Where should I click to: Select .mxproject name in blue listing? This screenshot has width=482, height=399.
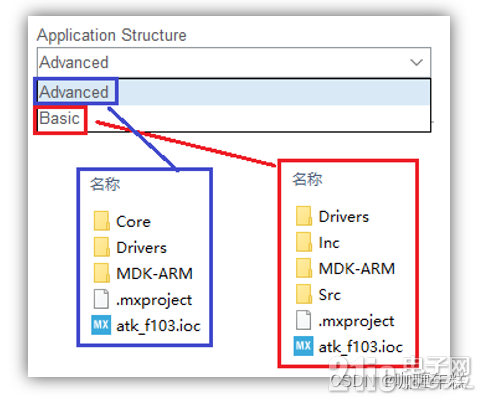(154, 300)
